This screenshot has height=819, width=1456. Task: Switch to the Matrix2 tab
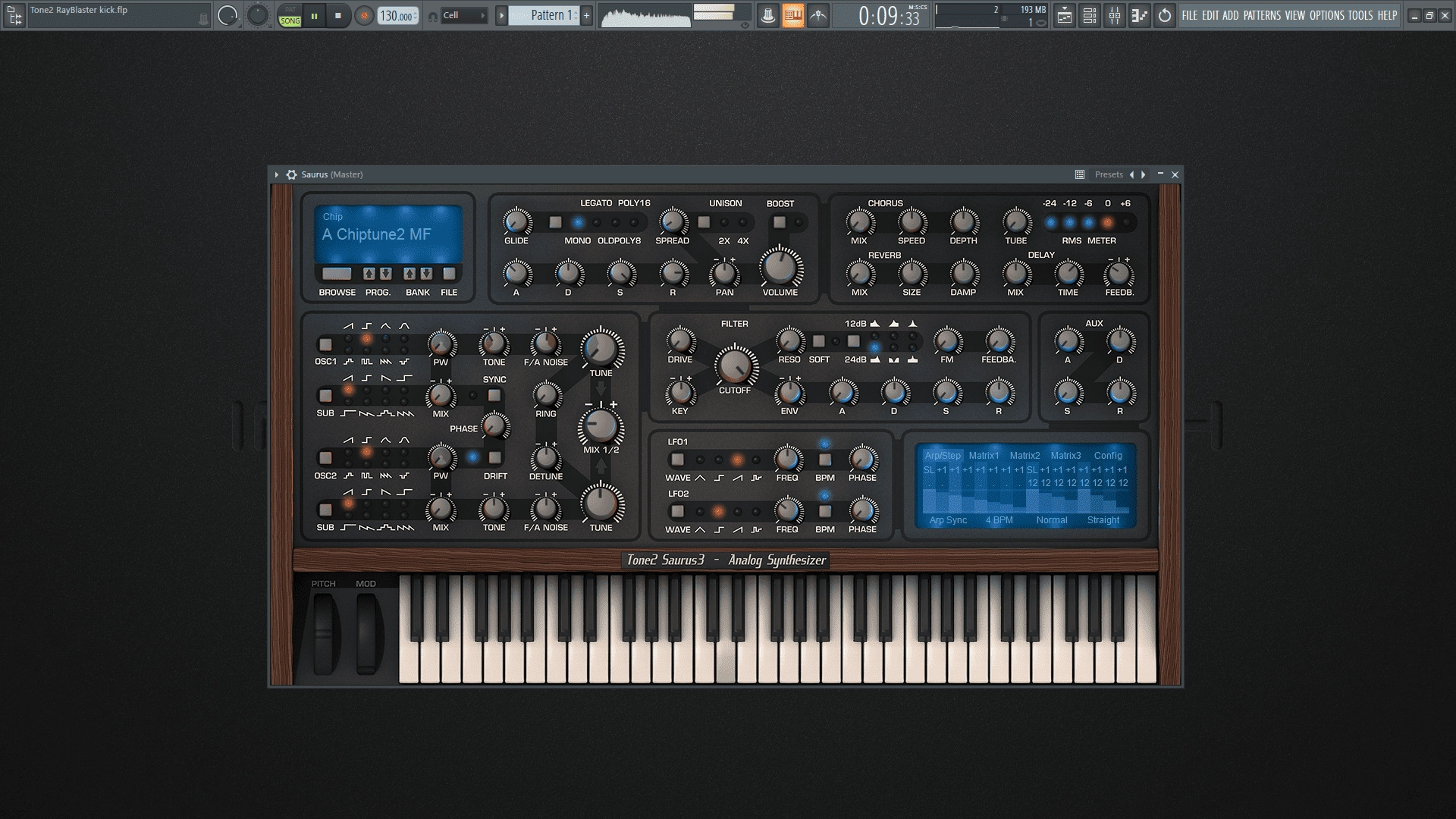tap(1025, 456)
